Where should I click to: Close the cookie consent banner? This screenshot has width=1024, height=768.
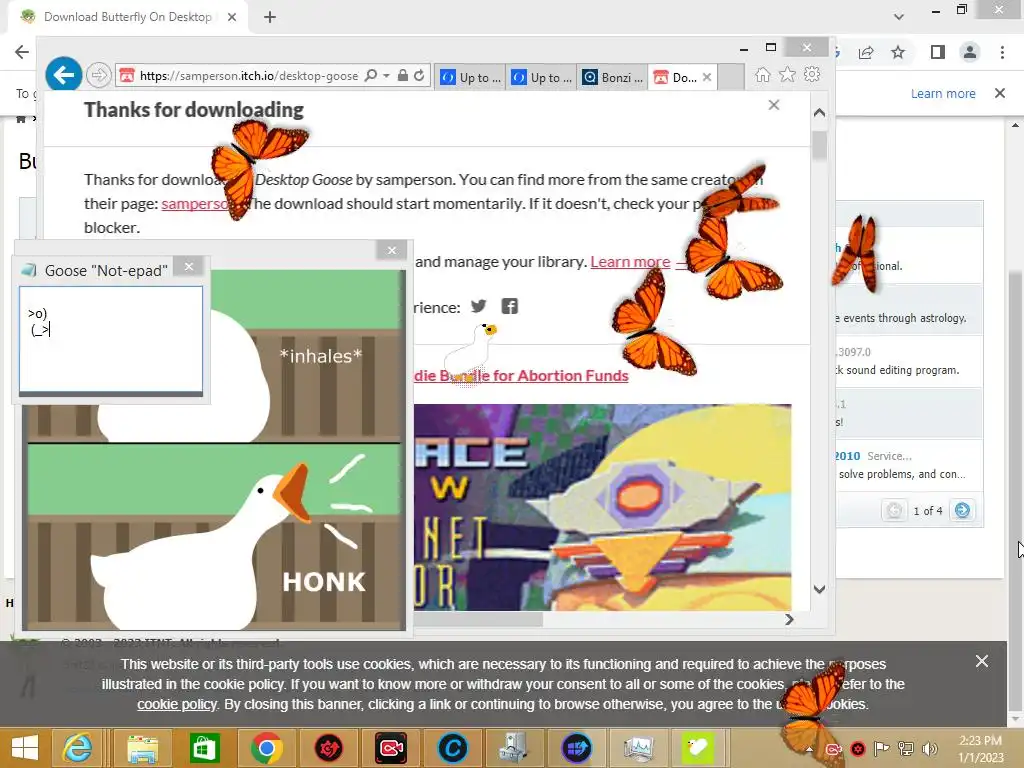click(x=982, y=661)
